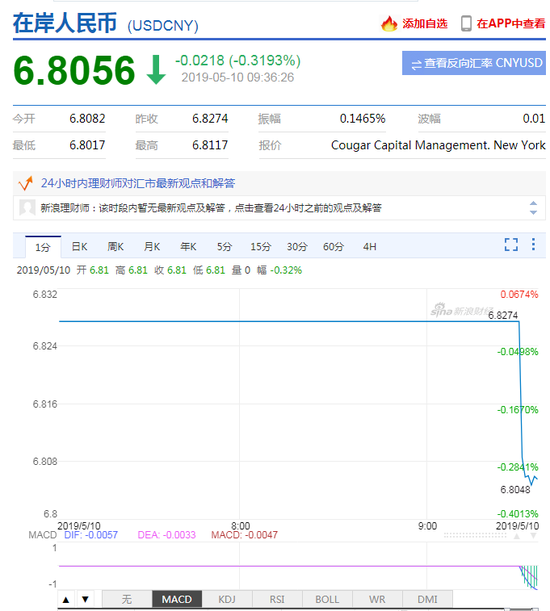The width and height of the screenshot is (550, 611).
Task: Select the 无 indicator option
Action: coord(127,599)
